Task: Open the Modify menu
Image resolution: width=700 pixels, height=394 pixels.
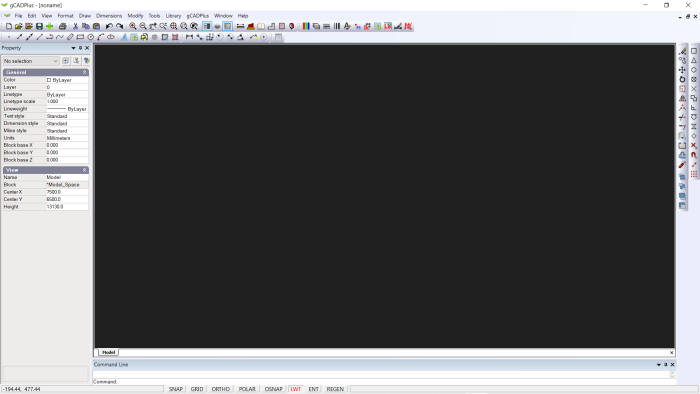Action: tap(135, 16)
